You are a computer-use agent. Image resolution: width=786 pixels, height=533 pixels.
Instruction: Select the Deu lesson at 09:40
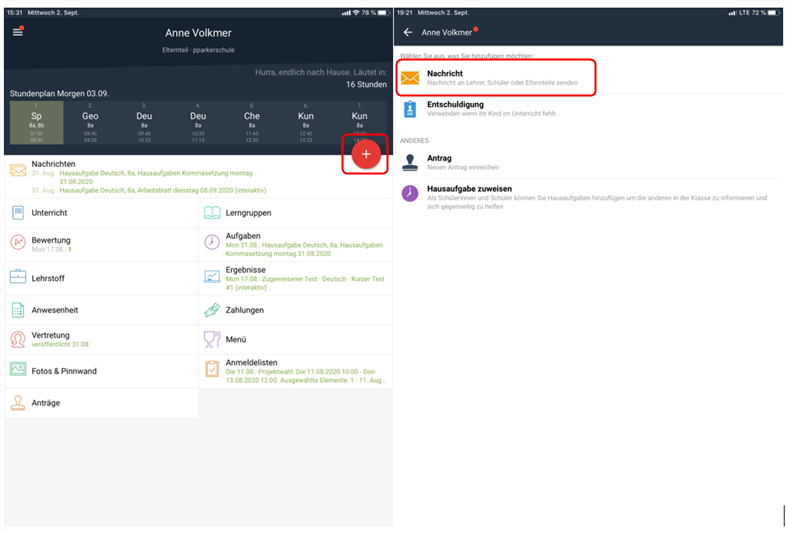point(144,123)
